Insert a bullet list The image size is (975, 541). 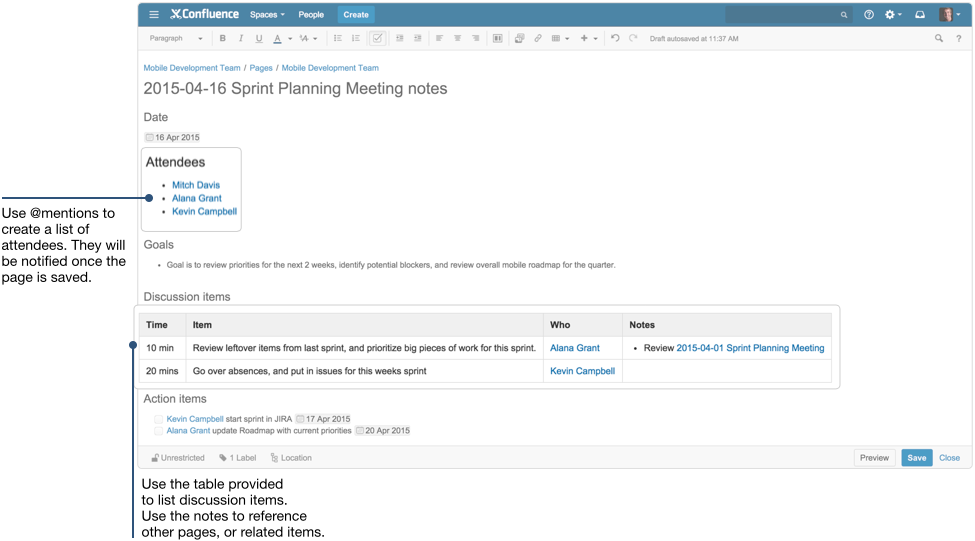(338, 39)
